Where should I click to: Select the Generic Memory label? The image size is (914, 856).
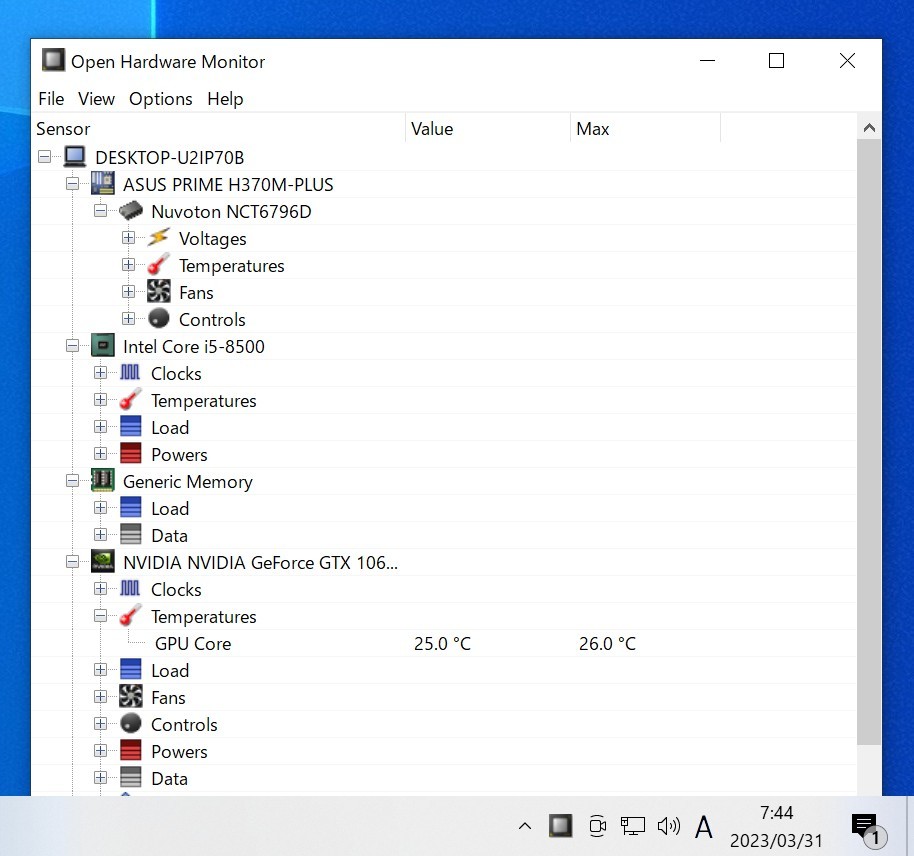click(188, 482)
